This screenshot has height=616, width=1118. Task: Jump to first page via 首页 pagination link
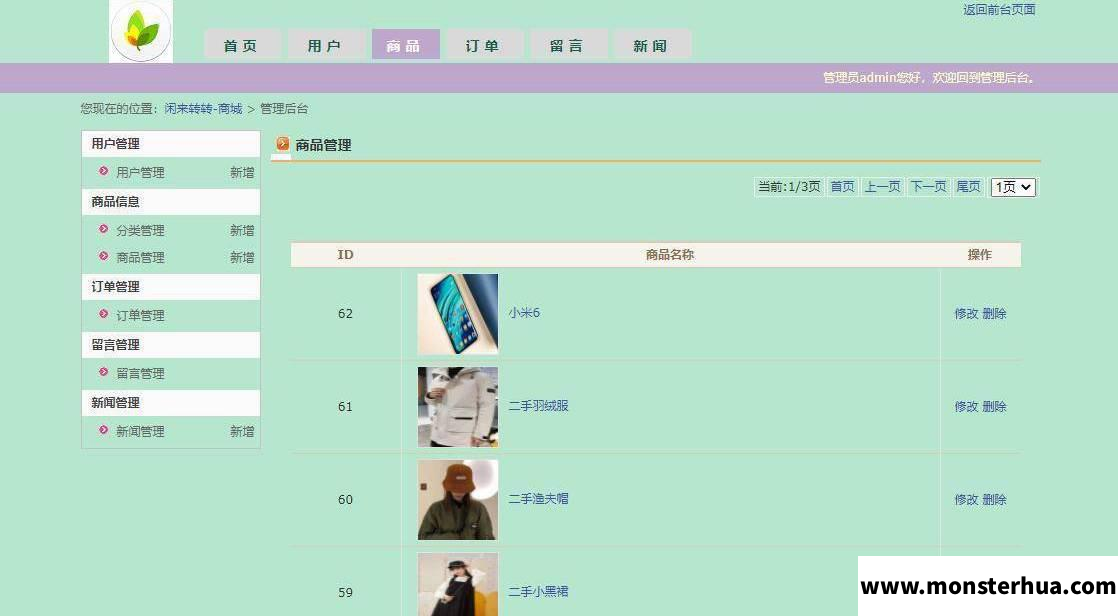[842, 187]
